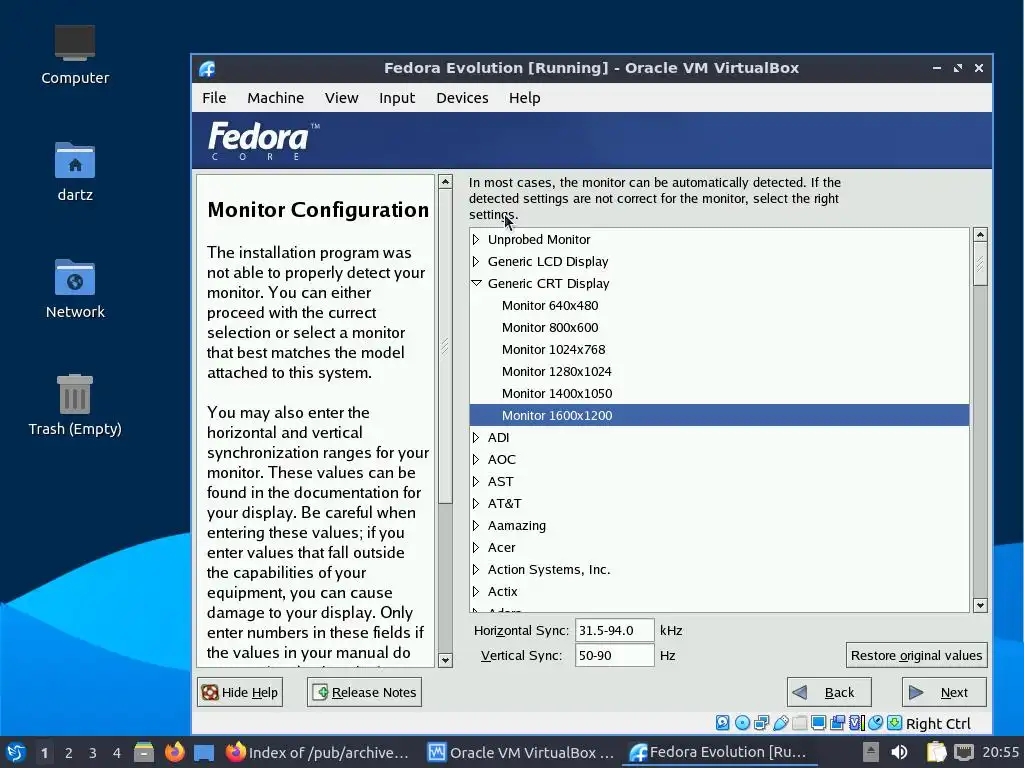Click the Hide Help button

pos(240,692)
